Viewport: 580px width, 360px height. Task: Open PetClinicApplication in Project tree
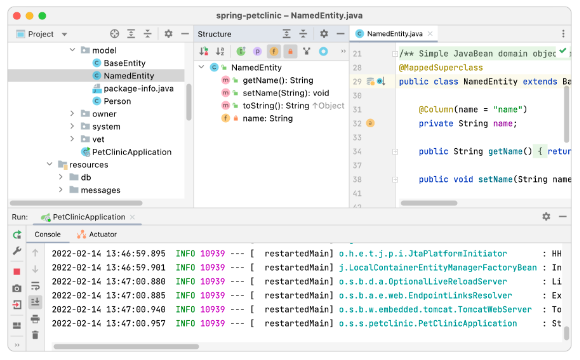click(131, 152)
